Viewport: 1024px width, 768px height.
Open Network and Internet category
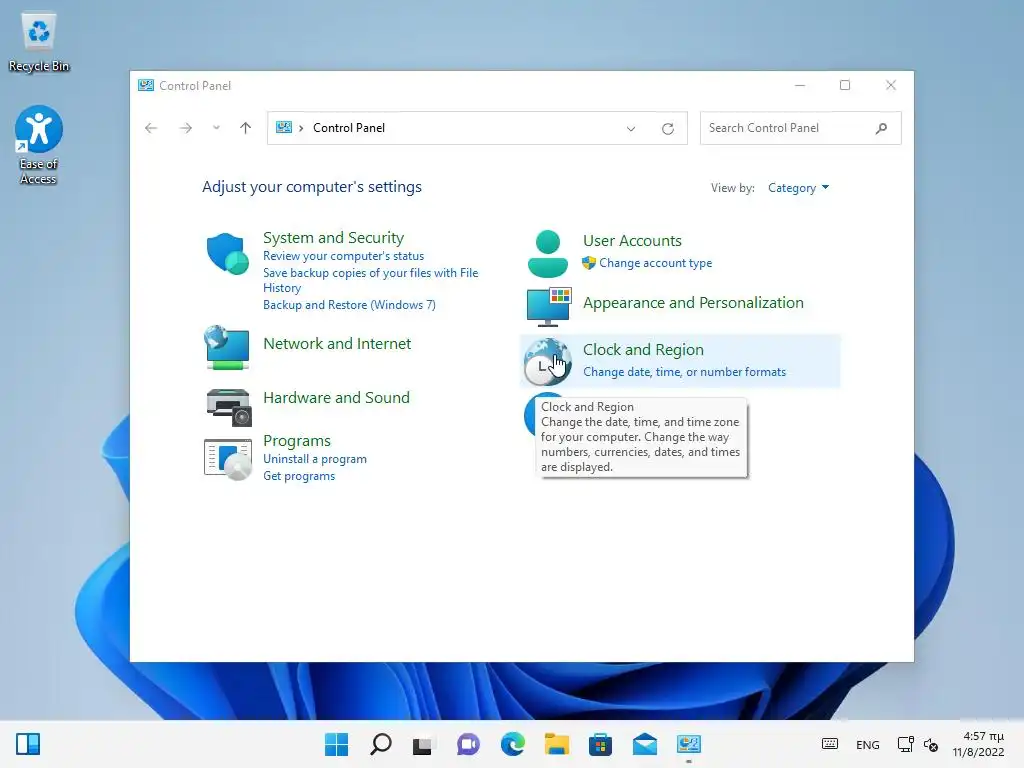tap(337, 344)
